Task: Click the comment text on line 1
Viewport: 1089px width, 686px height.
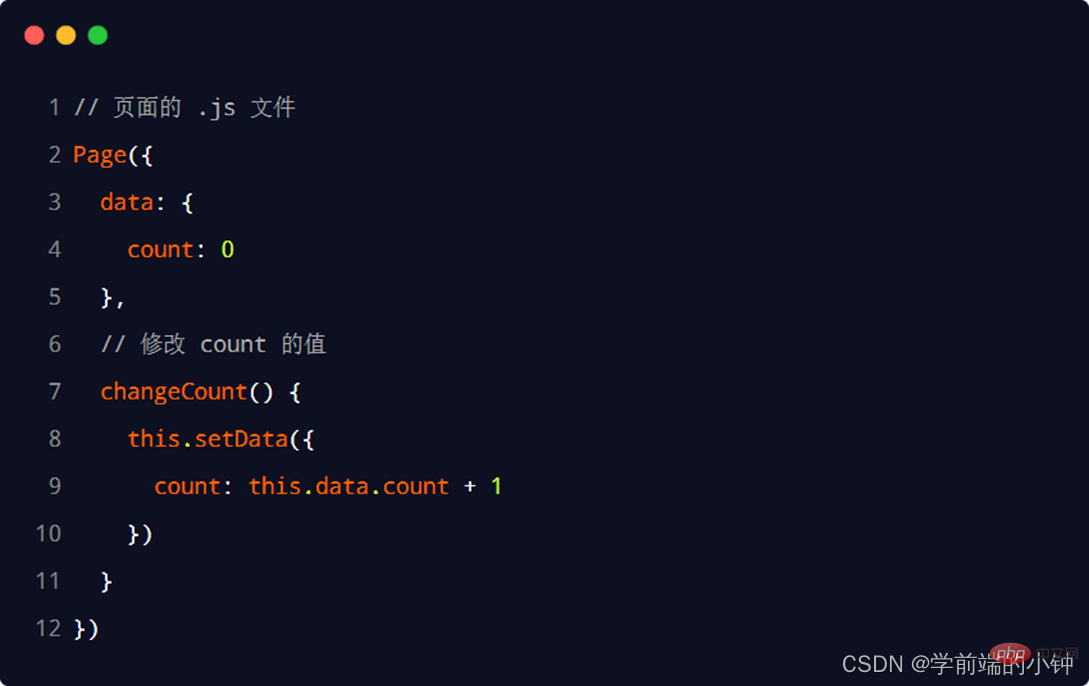Action: pyautogui.click(x=185, y=108)
